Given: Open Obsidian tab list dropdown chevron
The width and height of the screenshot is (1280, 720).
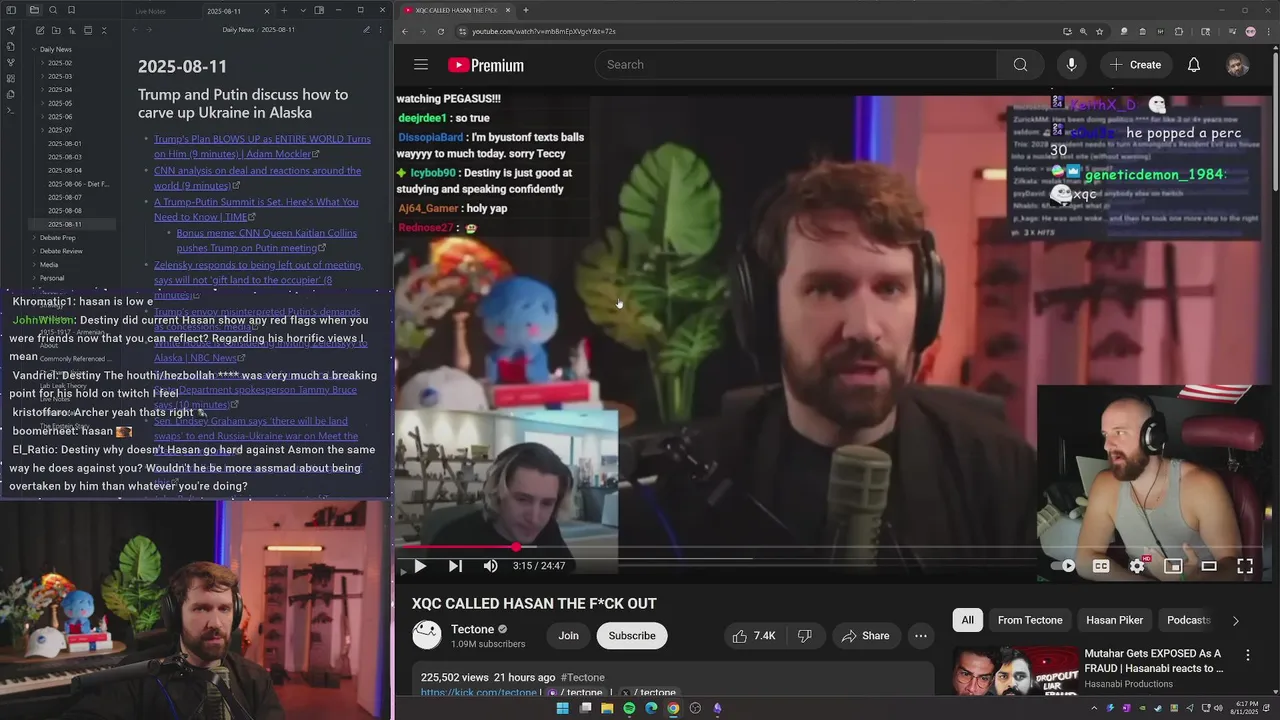Looking at the screenshot, I should 303,10.
